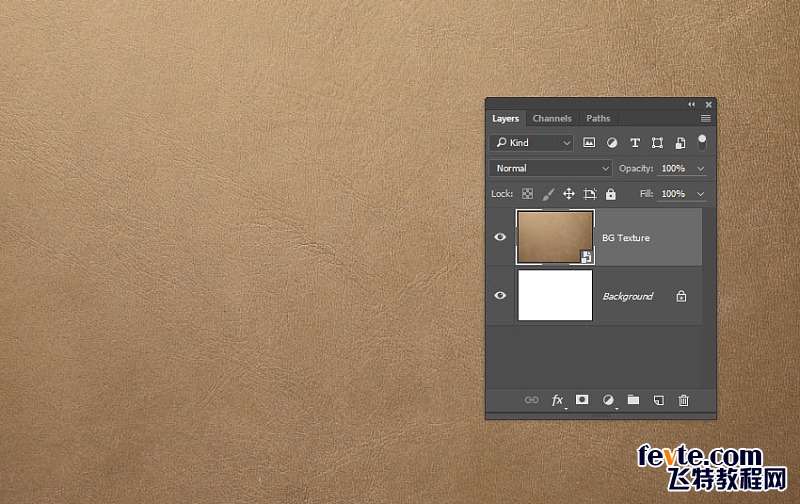Image resolution: width=800 pixels, height=504 pixels.
Task: Toggle layer filtering switch on or off
Action: click(x=702, y=143)
